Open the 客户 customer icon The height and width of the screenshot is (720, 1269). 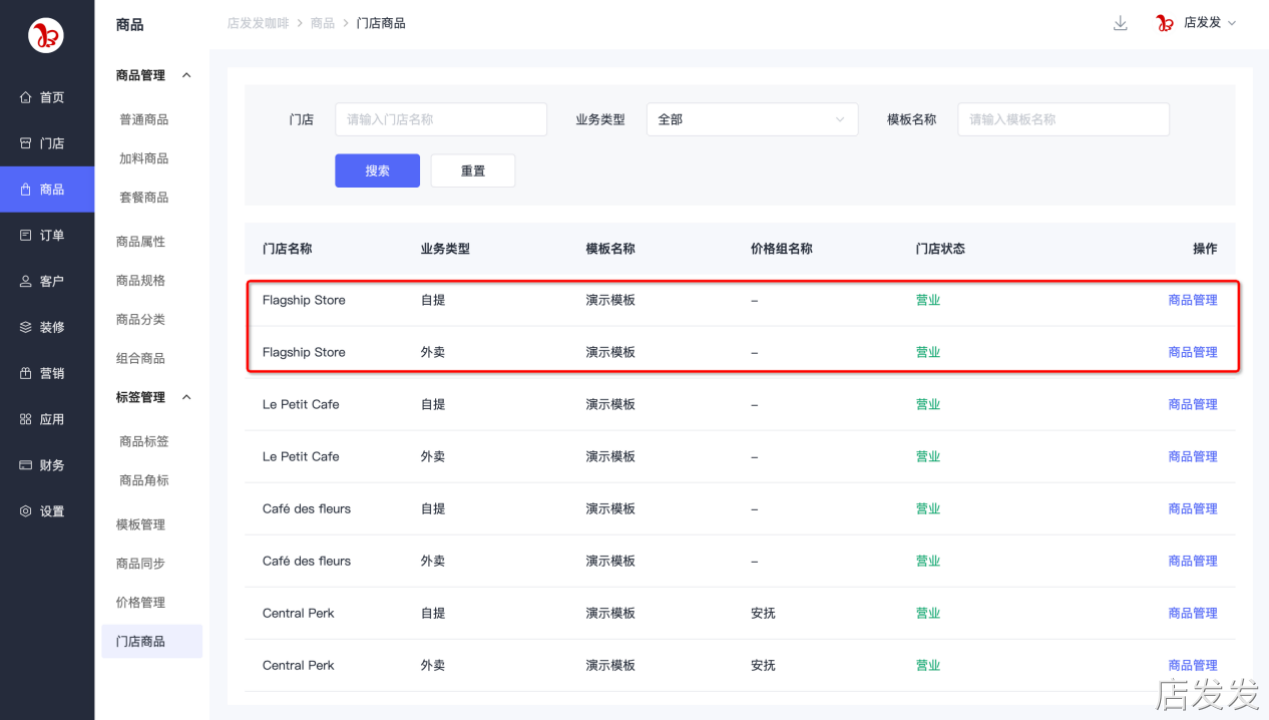pos(26,281)
